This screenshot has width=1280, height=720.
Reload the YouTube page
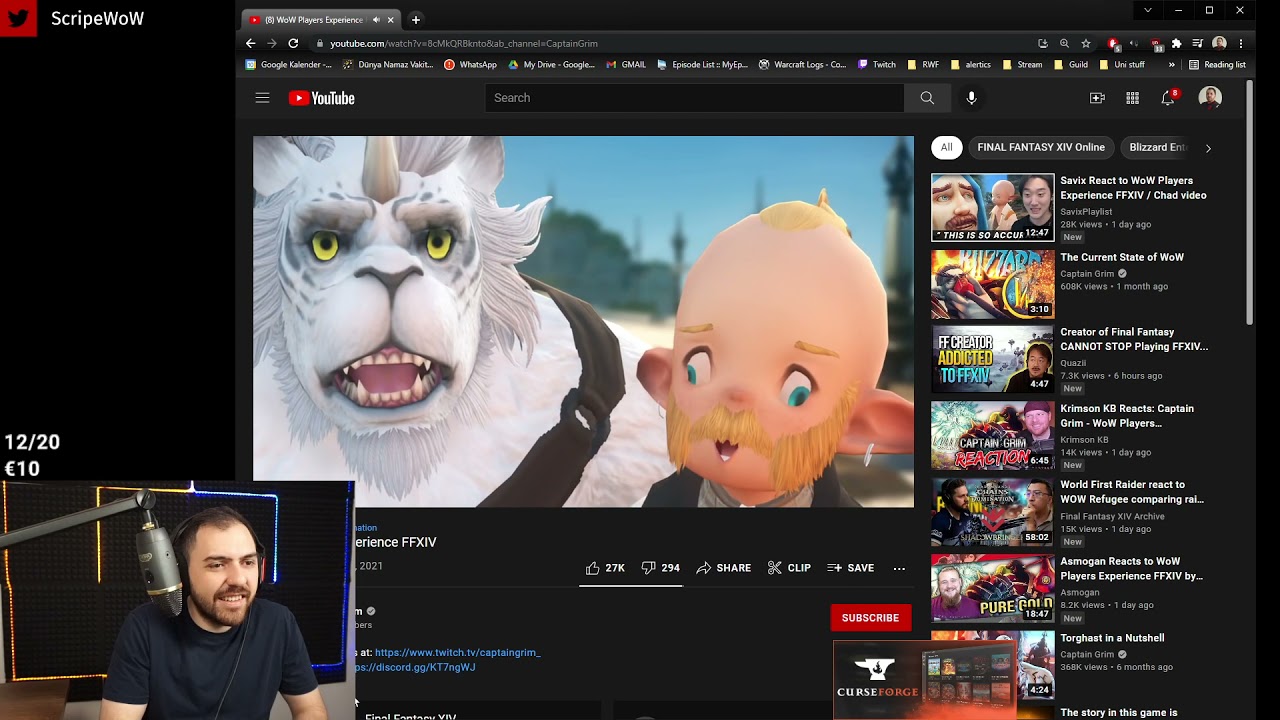293,43
